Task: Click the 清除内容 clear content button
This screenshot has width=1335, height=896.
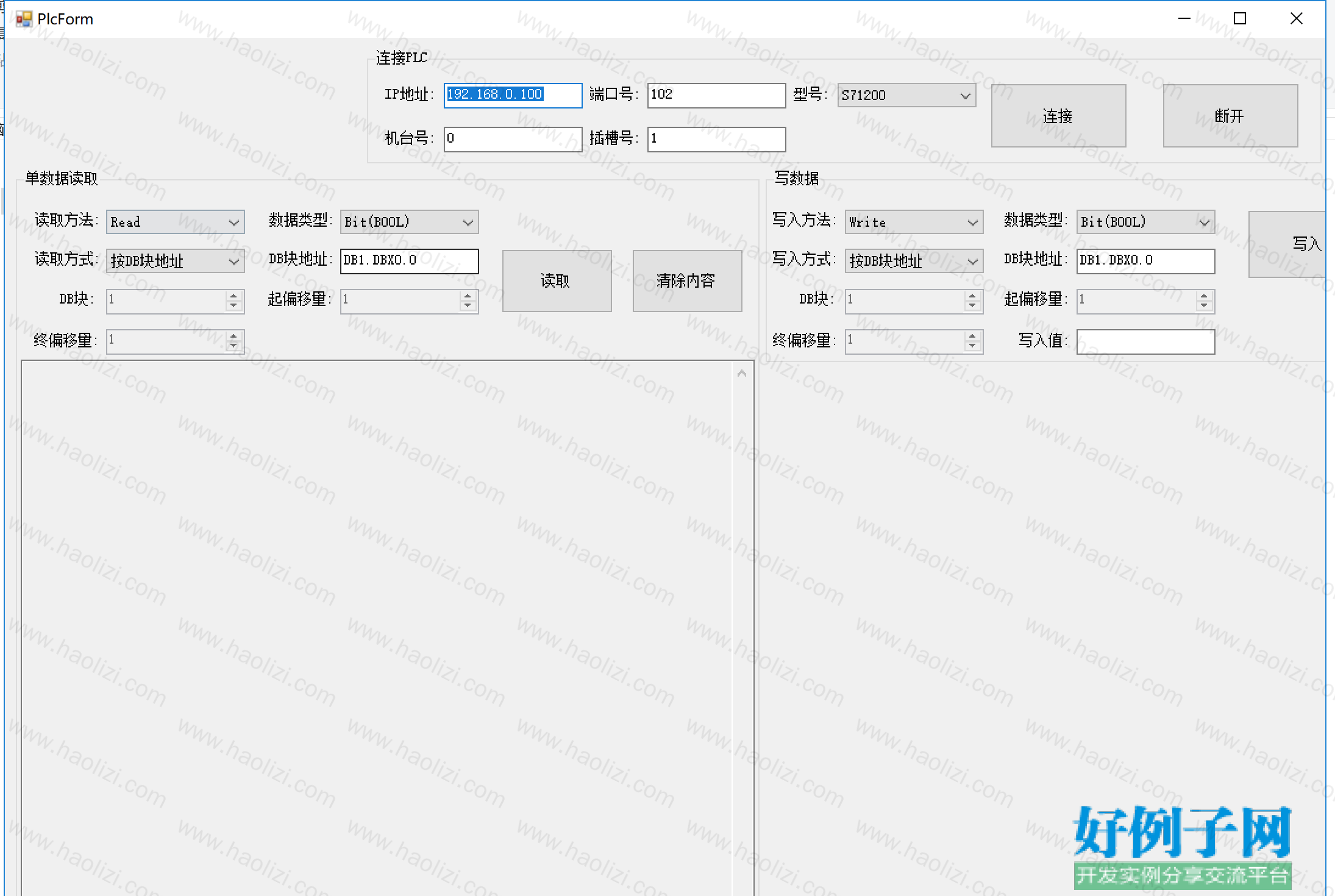Action: pos(687,281)
